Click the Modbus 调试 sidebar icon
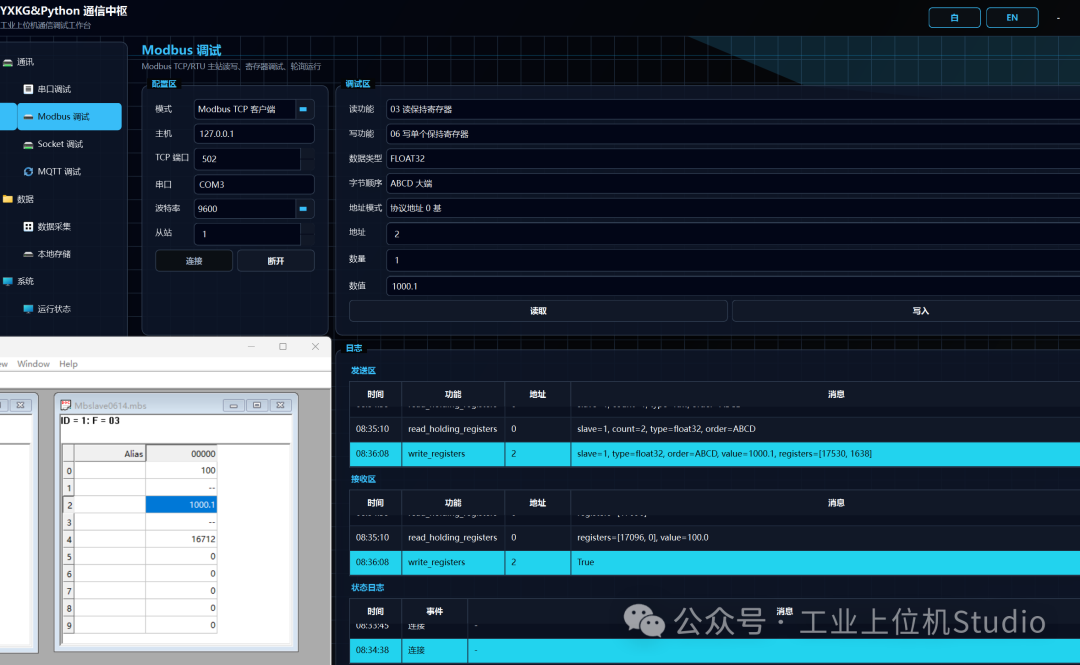Image resolution: width=1080 pixels, height=665 pixels. [28, 116]
